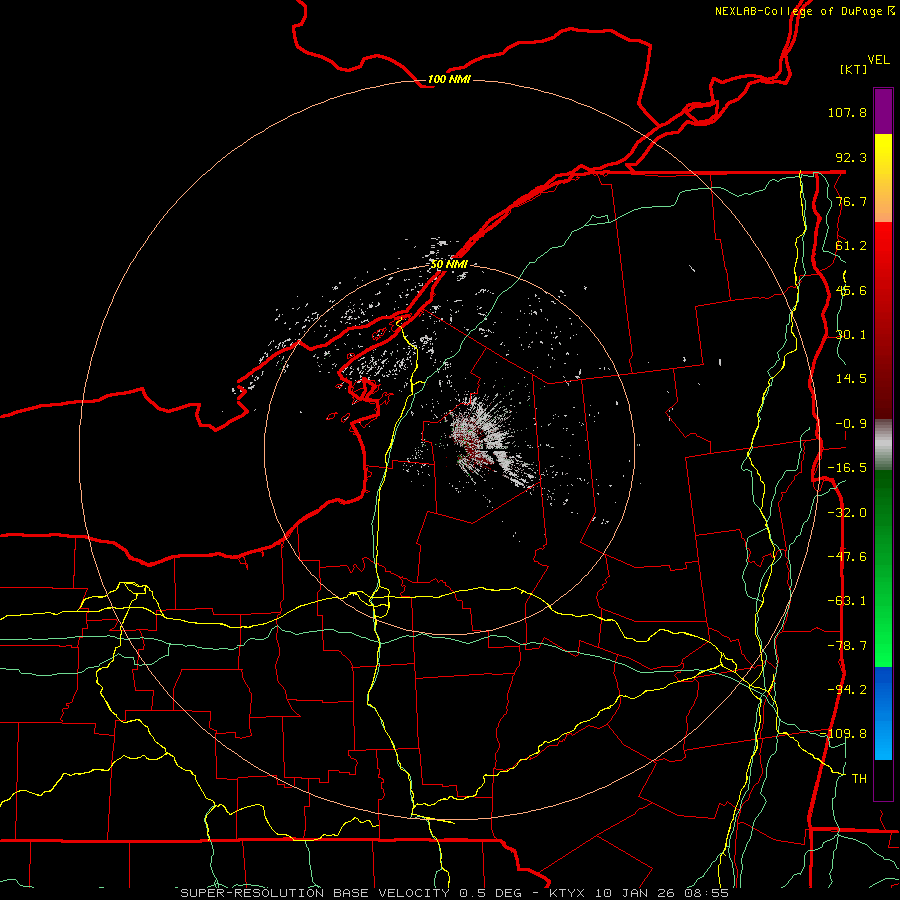Select the 92.3 legend value

point(851,157)
